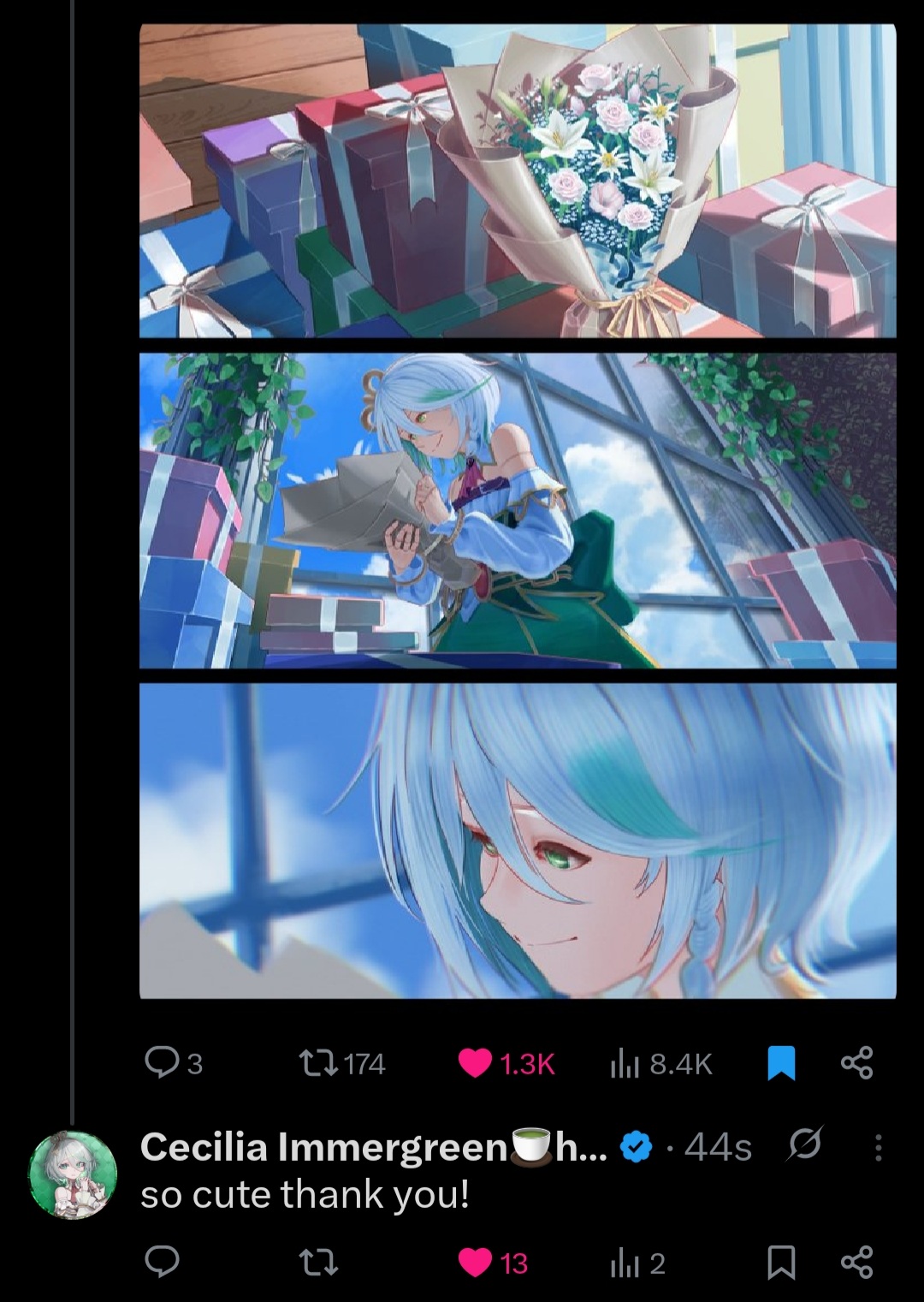View analytics showing 8.4K views
This screenshot has width=924, height=1302.
[x=660, y=1063]
